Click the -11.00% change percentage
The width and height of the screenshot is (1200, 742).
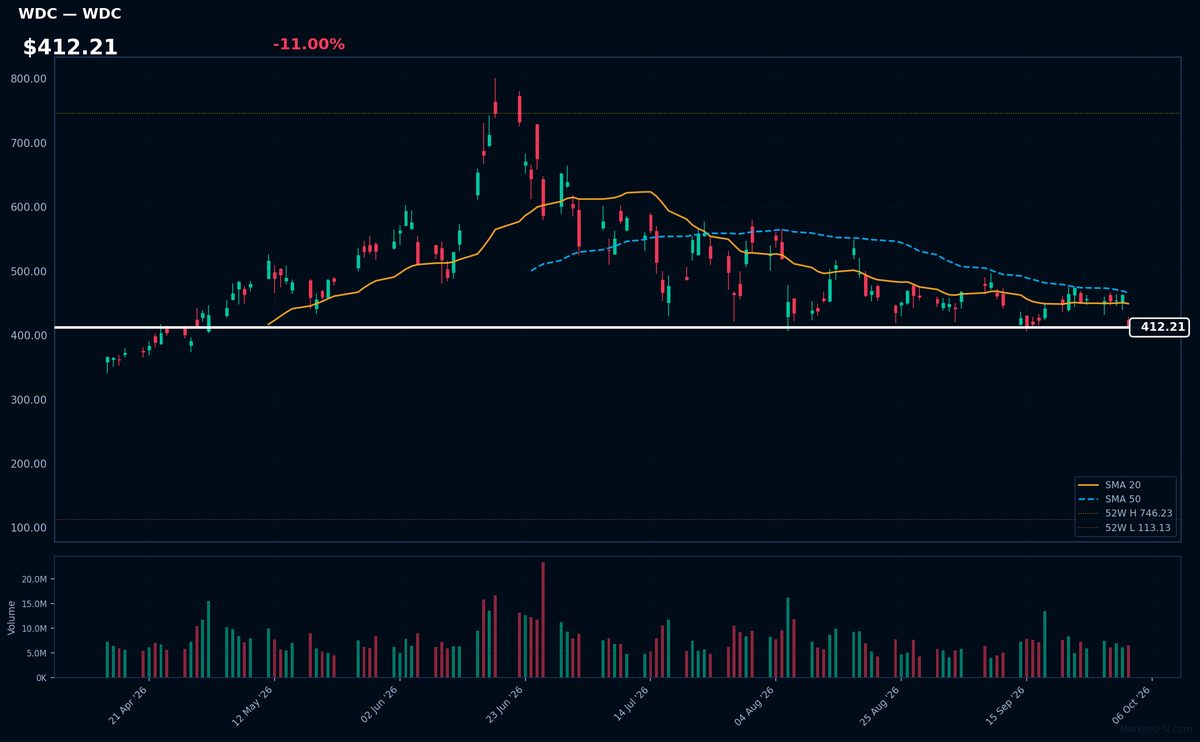pyautogui.click(x=308, y=44)
